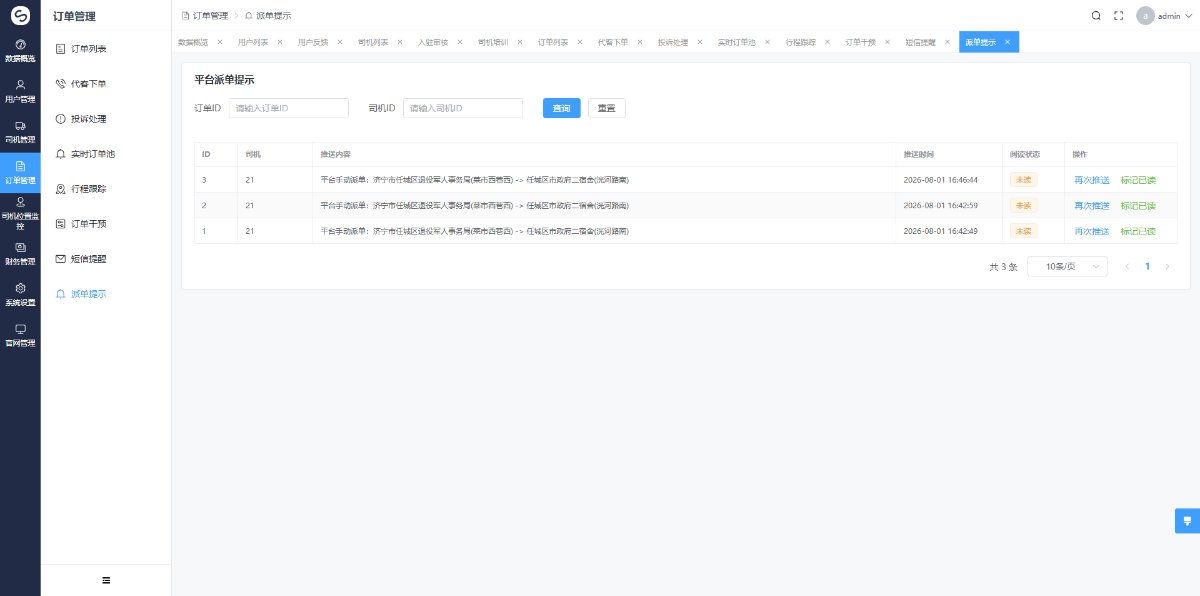
Task: Click the blue floating widget at right edge
Action: 1187,521
